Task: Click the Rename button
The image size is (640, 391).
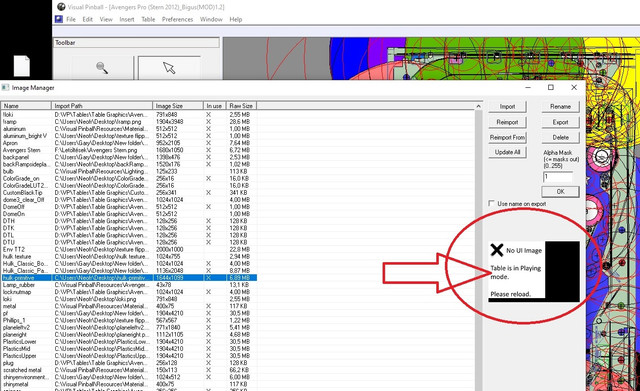Action: [x=560, y=107]
